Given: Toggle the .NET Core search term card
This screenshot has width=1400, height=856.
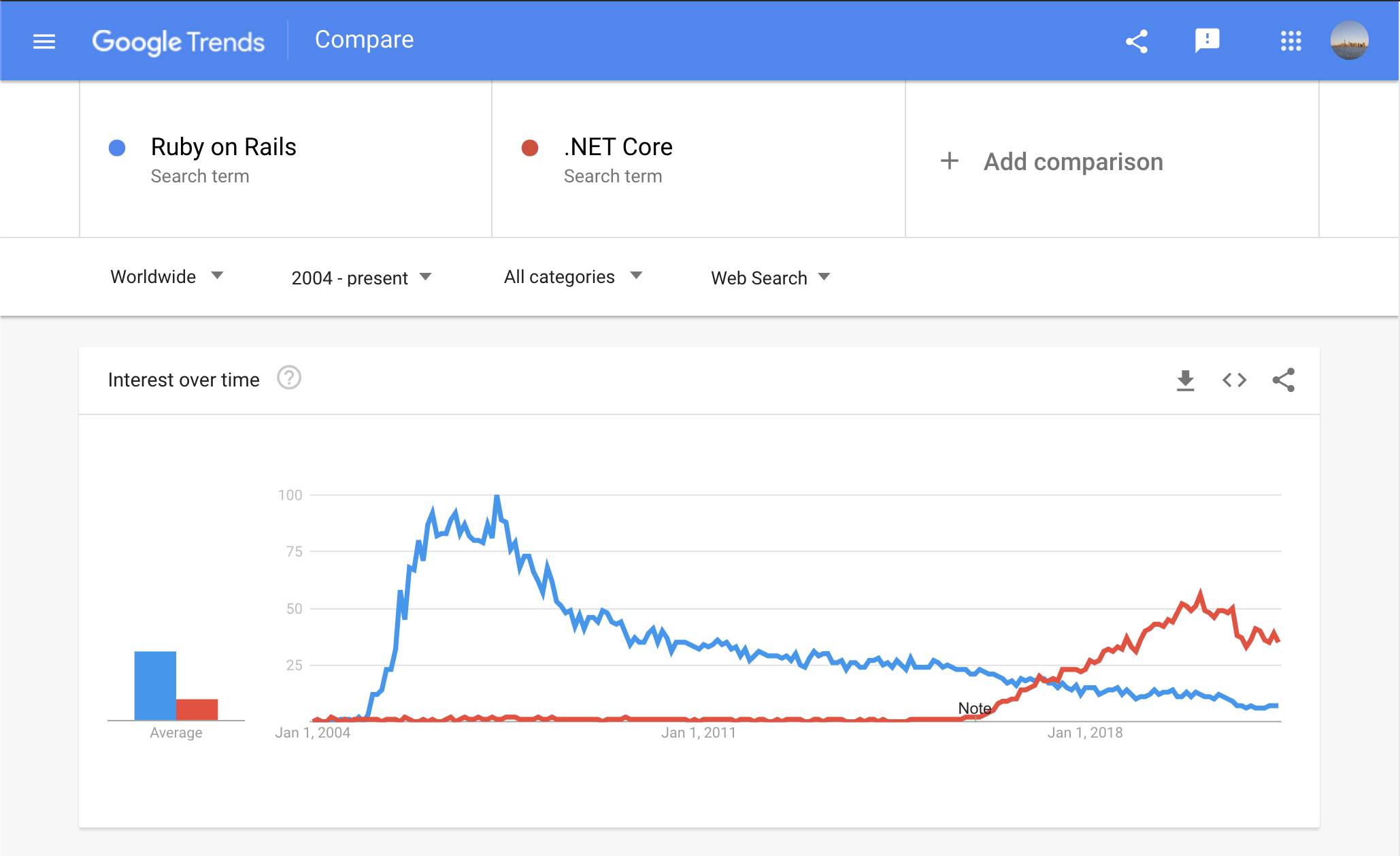Looking at the screenshot, I should (x=618, y=146).
